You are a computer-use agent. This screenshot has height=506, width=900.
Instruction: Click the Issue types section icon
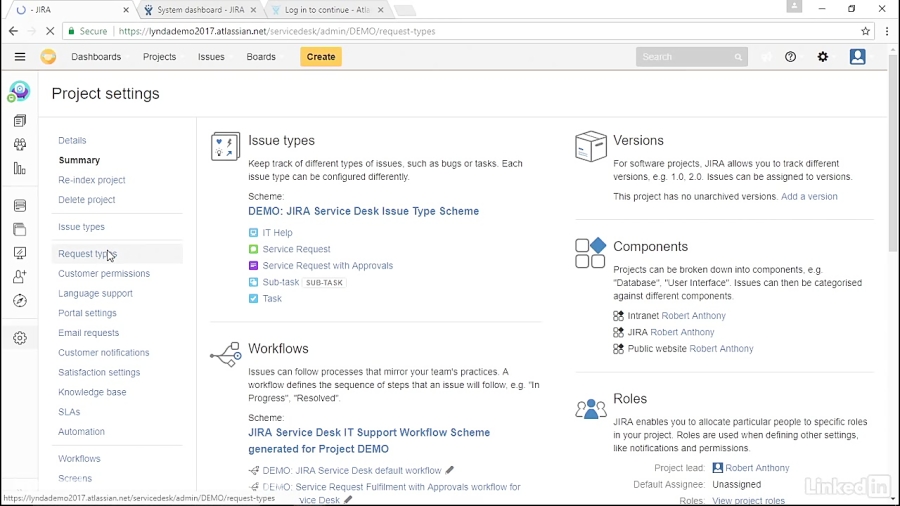(225, 146)
